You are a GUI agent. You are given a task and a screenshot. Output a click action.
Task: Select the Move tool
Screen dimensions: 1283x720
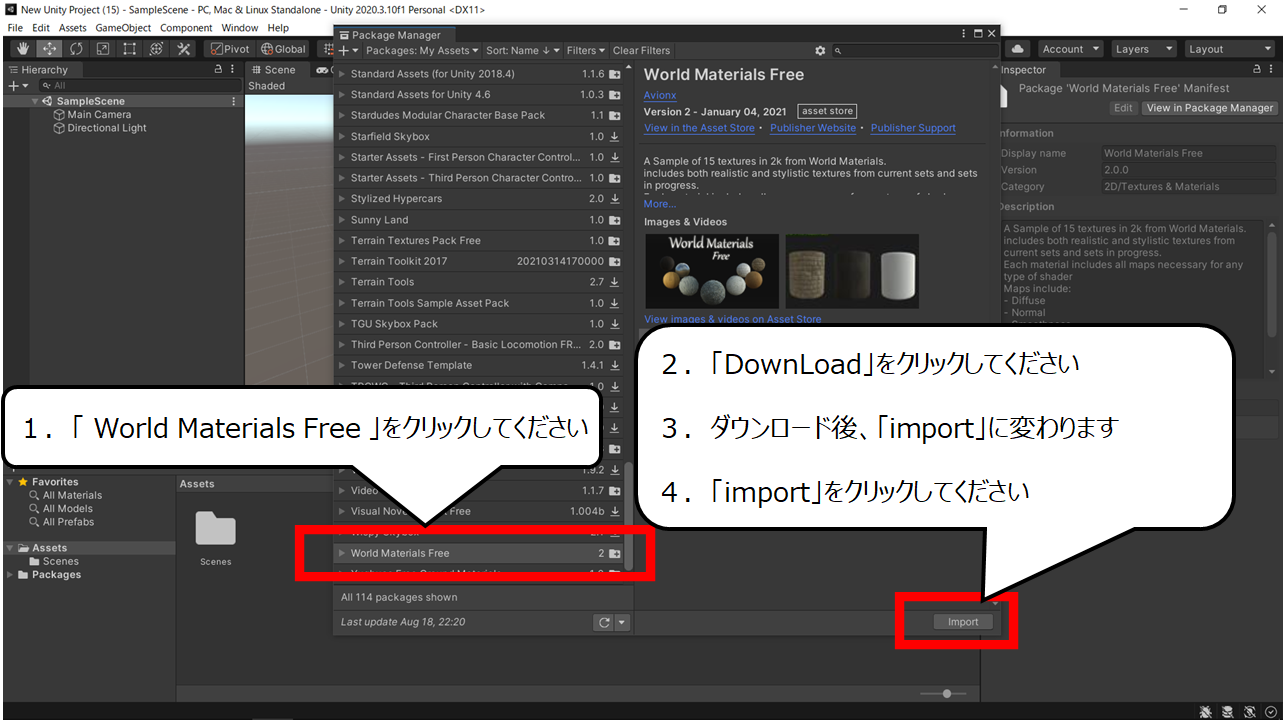coord(49,49)
